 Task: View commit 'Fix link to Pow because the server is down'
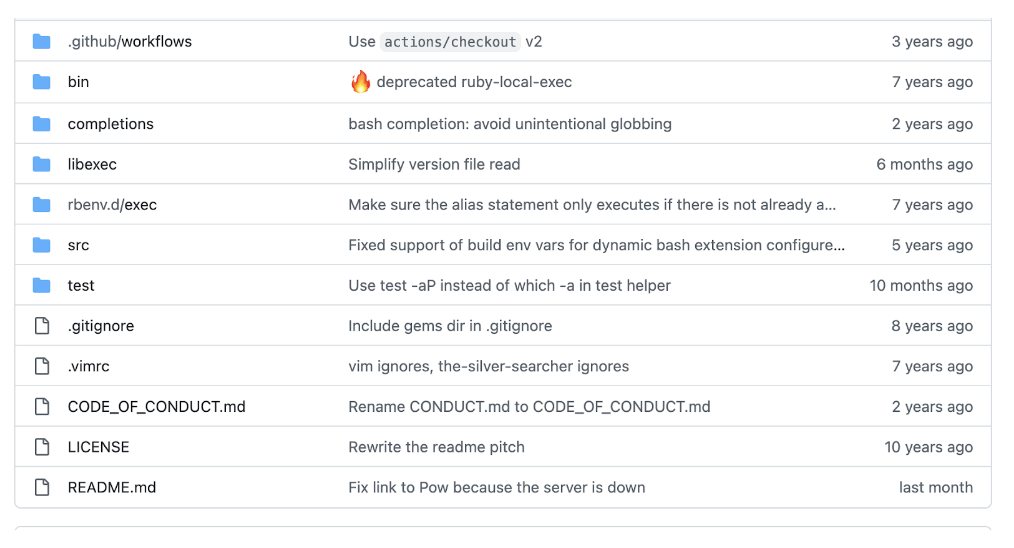(x=497, y=487)
